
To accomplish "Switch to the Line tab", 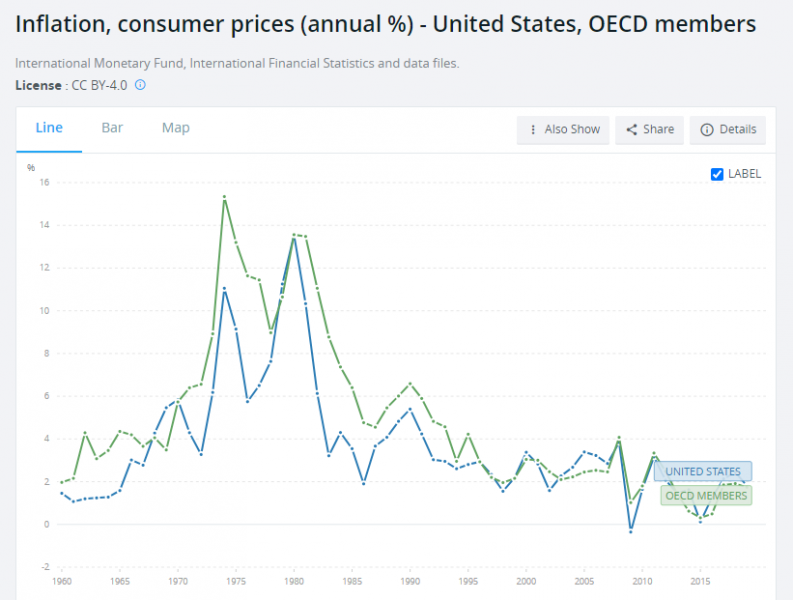I will (49, 128).
